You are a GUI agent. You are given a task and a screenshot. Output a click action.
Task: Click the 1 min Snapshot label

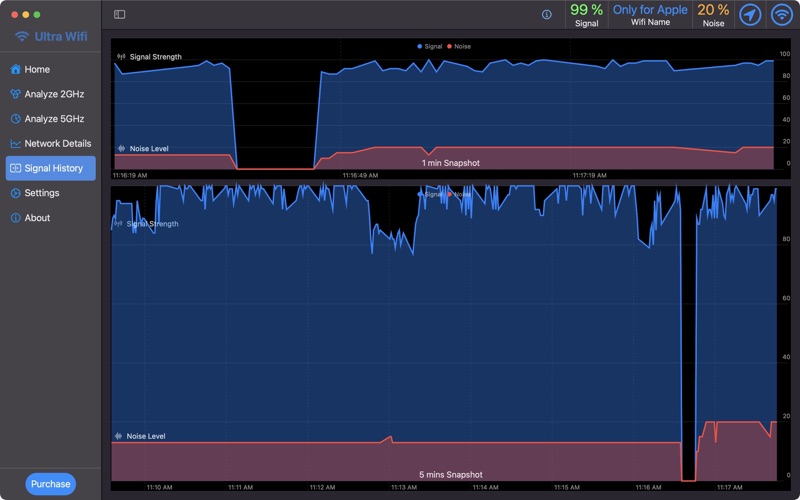[451, 163]
